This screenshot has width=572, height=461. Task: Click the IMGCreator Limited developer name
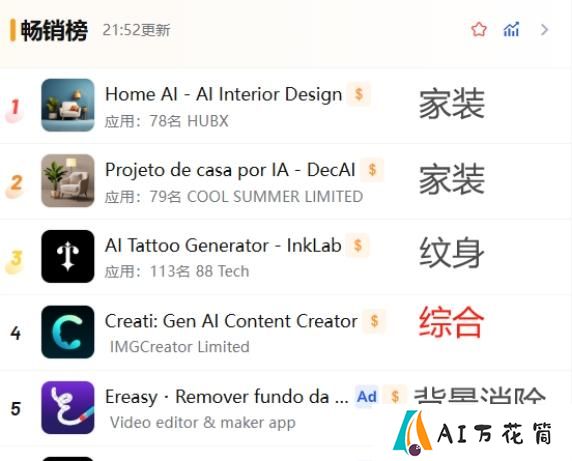[x=180, y=347]
